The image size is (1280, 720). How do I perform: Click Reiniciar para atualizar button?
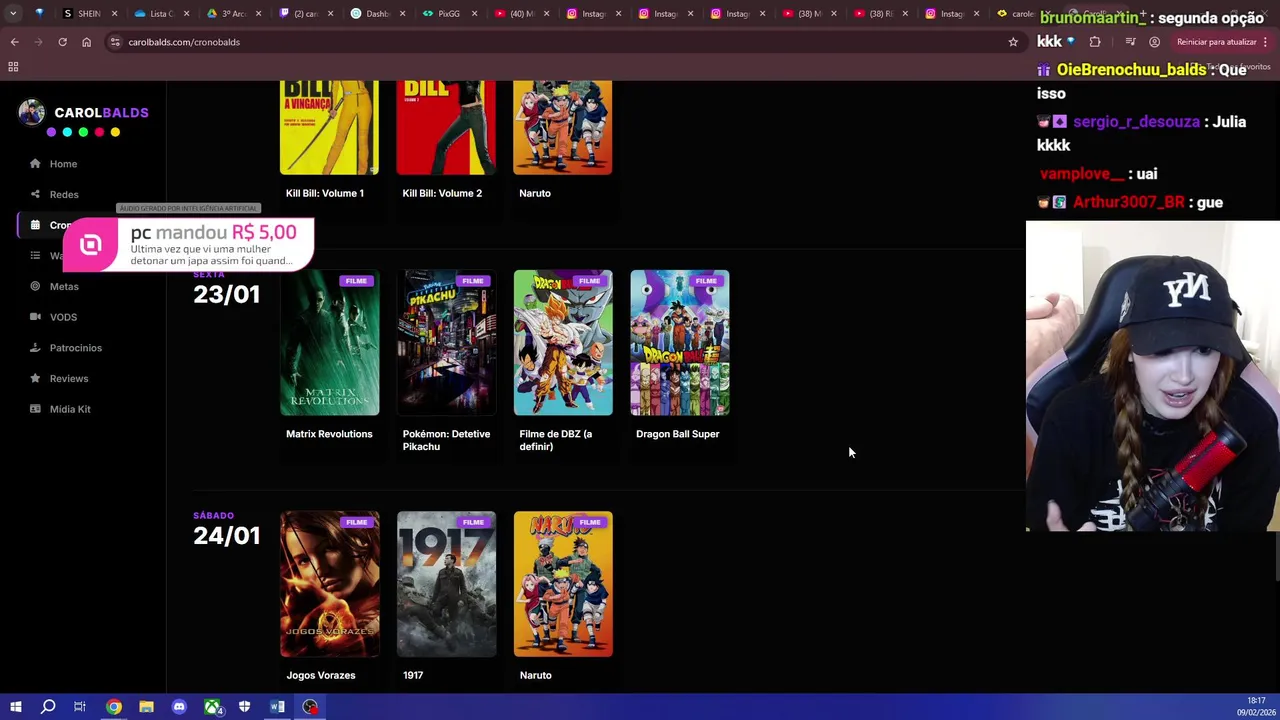[1217, 42]
